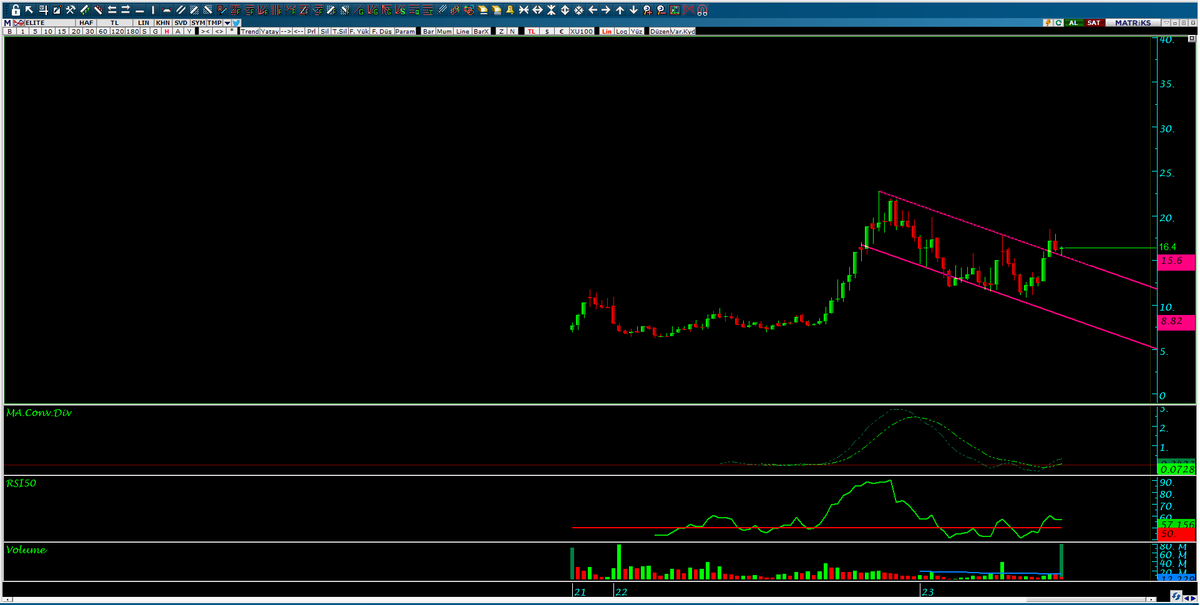This screenshot has height=605, width=1200.
Task: Click the four-way arrows reset icon
Action: click(579, 10)
